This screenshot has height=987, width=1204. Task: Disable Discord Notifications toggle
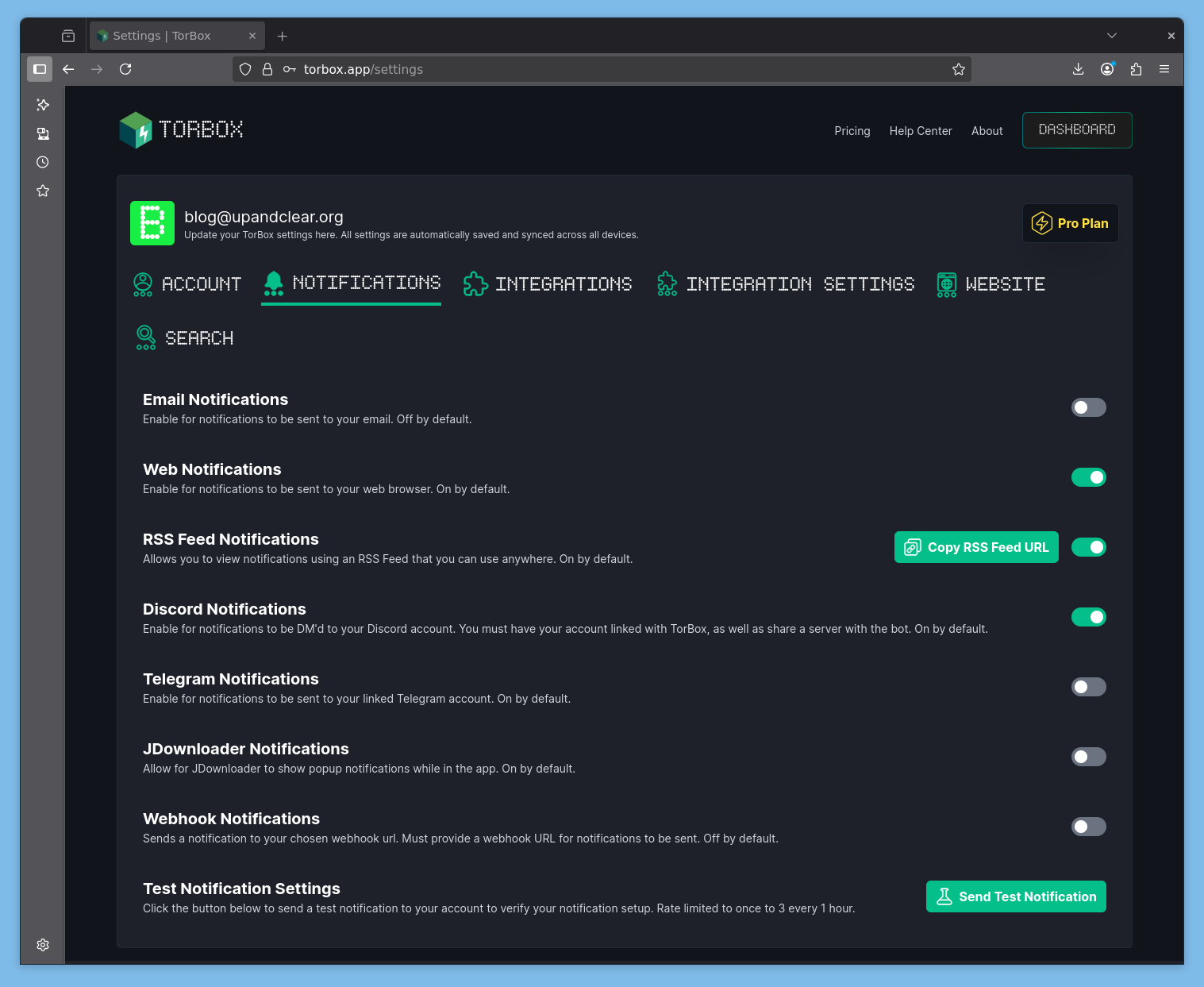[1089, 617]
